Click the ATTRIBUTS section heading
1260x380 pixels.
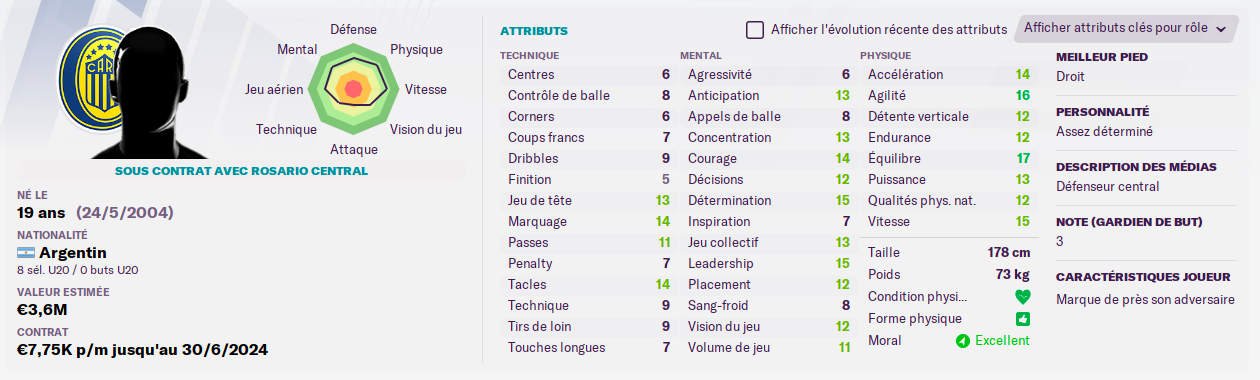tap(534, 31)
